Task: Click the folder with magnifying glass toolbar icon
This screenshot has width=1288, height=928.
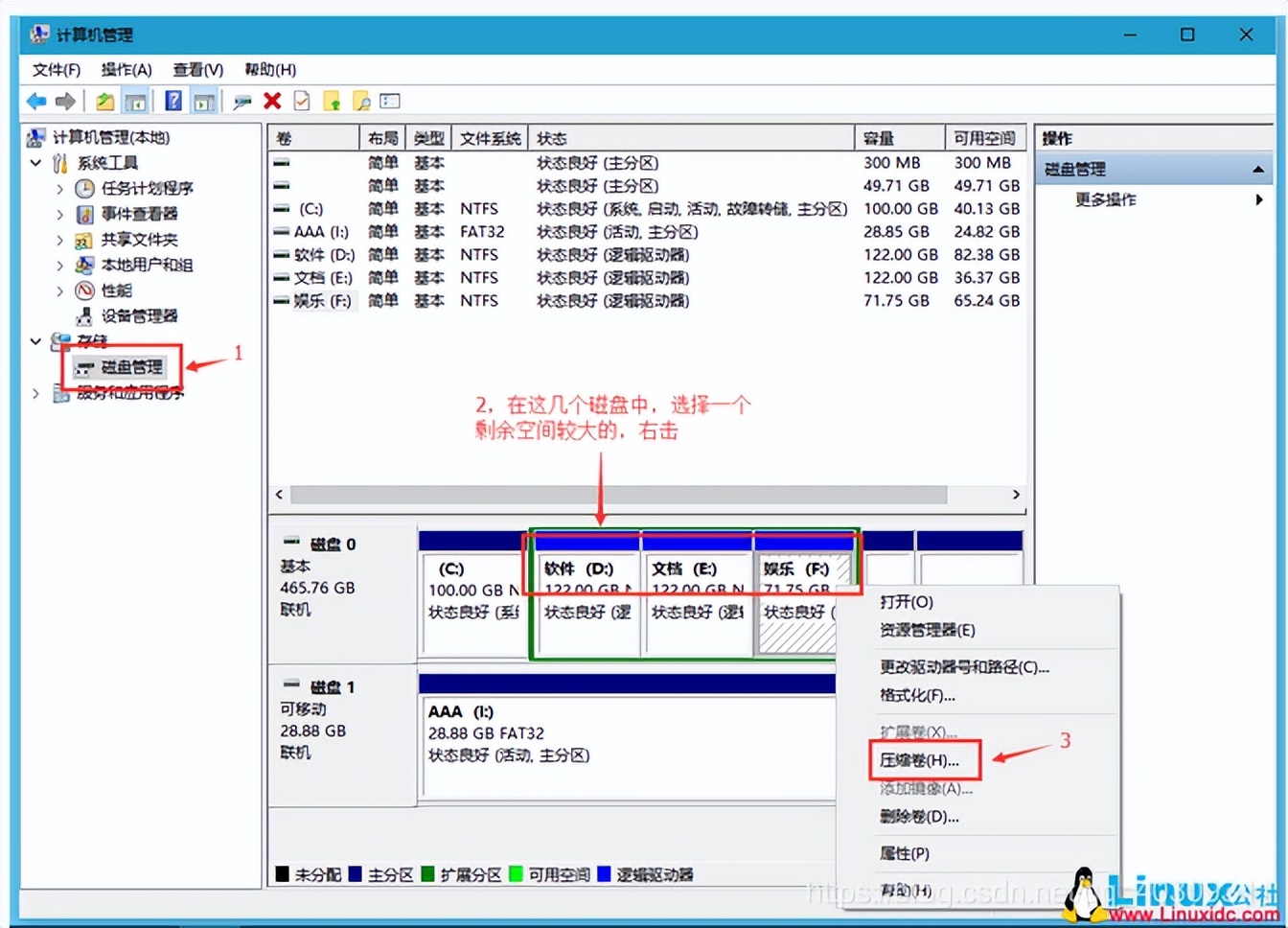Action: click(361, 101)
